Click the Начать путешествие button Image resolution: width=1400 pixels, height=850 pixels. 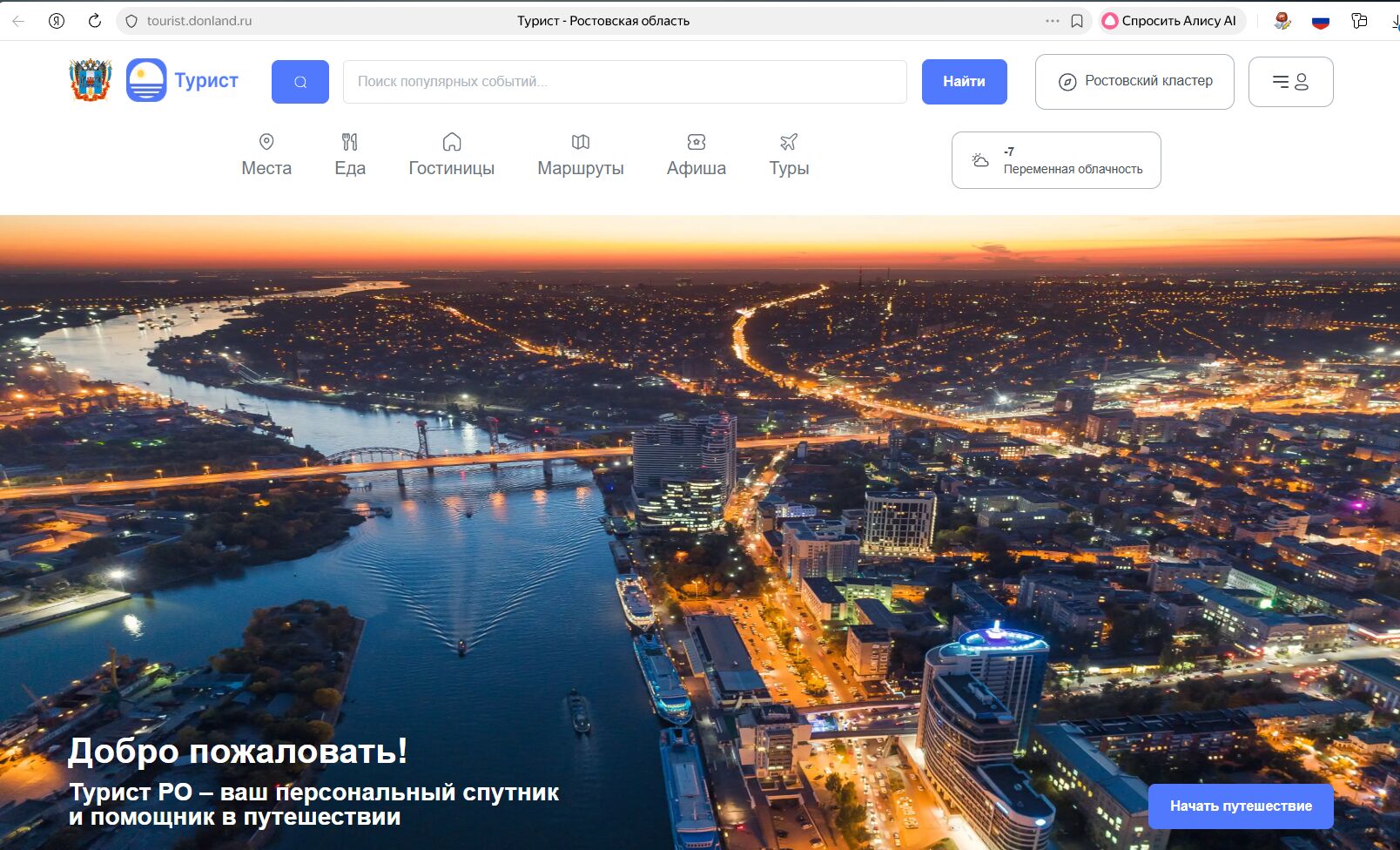point(1240,806)
